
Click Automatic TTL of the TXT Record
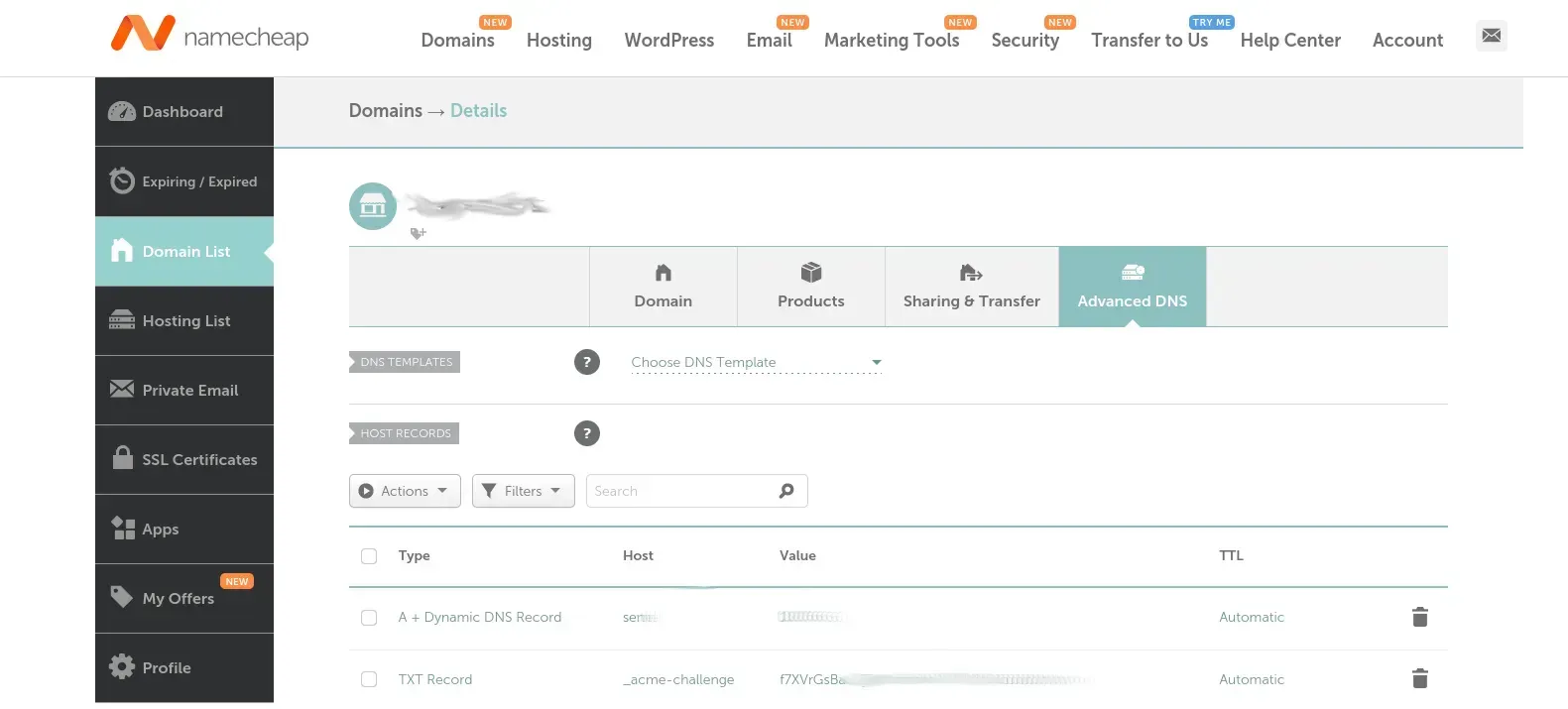click(1252, 679)
